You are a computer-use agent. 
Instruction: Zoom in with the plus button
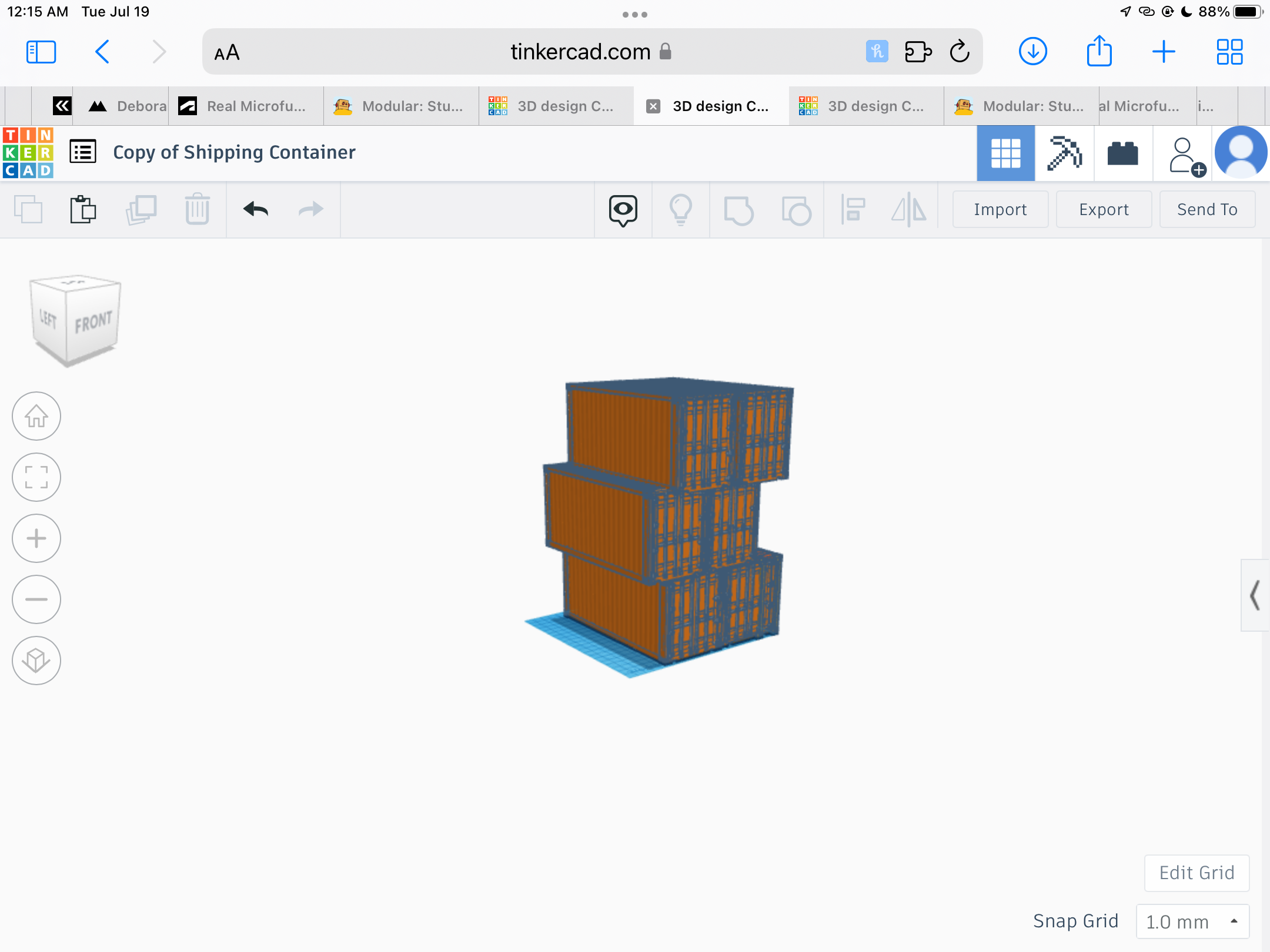click(x=36, y=538)
